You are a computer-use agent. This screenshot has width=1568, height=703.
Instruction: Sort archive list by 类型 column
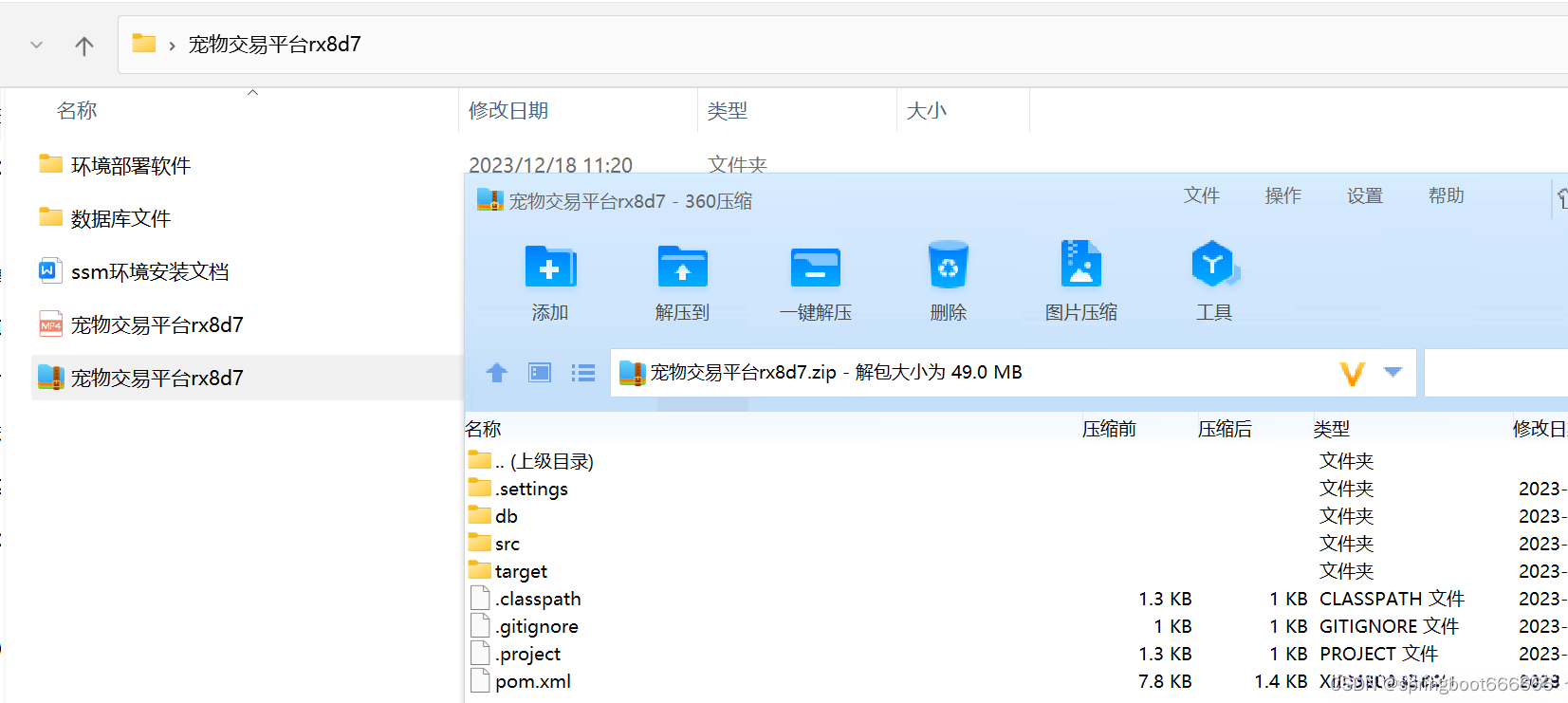tap(1332, 429)
